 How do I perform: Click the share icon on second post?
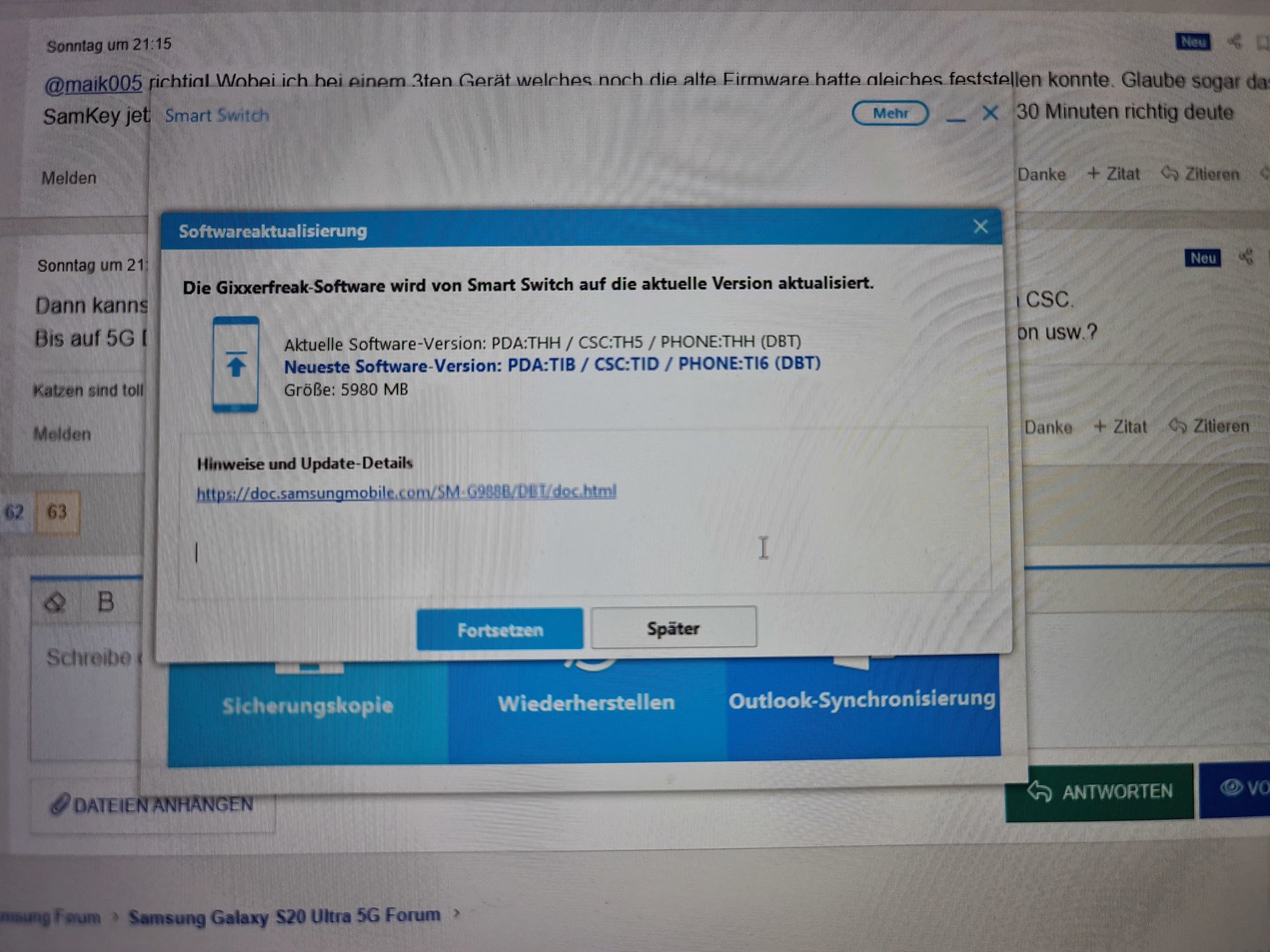pyautogui.click(x=1246, y=257)
